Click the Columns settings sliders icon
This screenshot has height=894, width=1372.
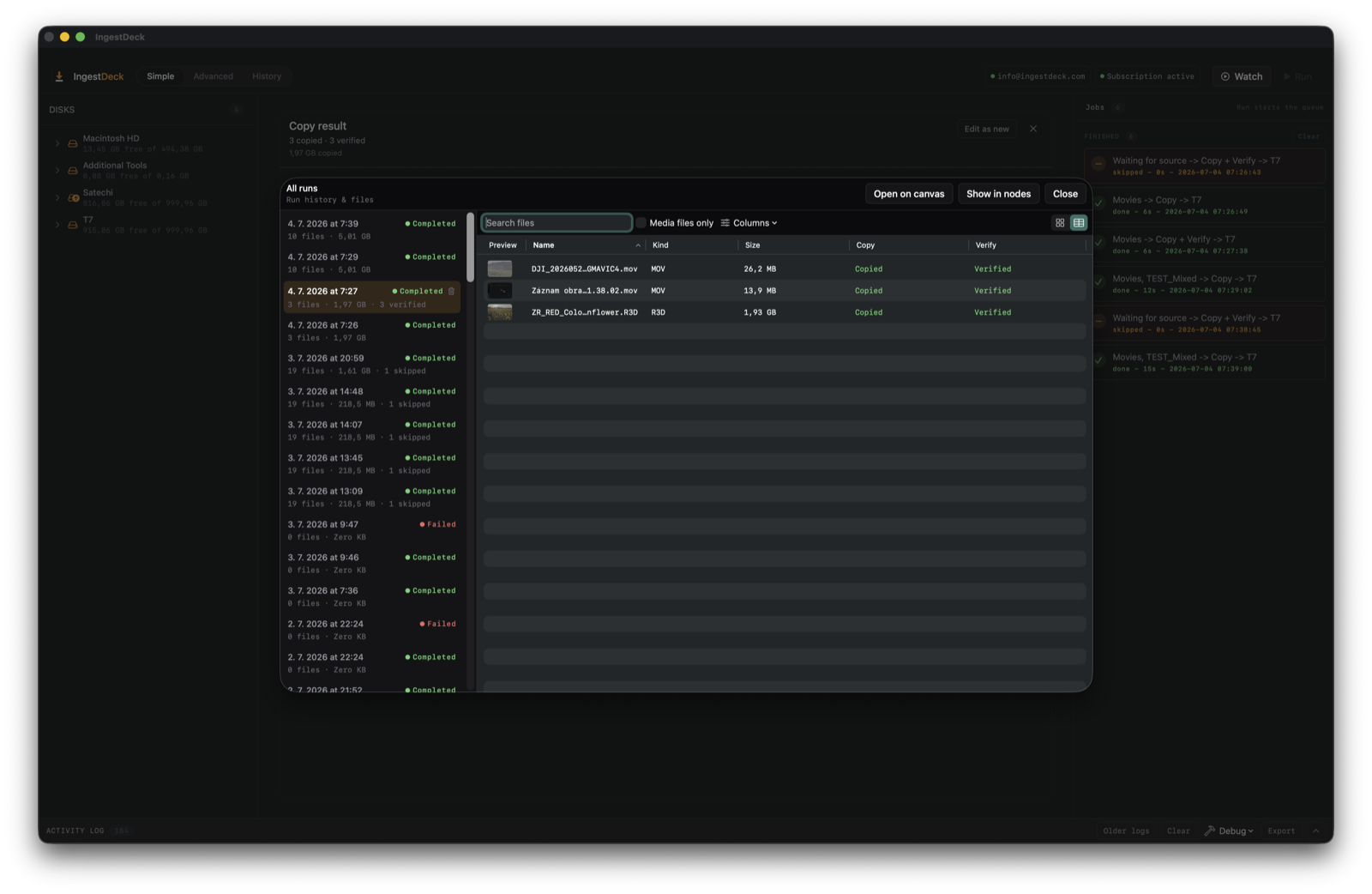pyautogui.click(x=725, y=223)
